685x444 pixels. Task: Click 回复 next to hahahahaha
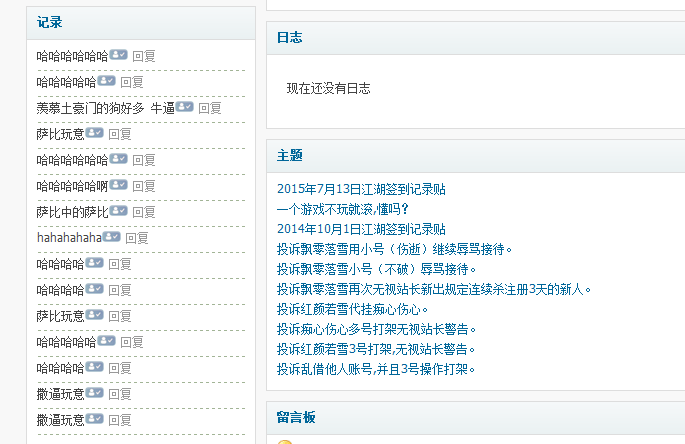pos(137,238)
